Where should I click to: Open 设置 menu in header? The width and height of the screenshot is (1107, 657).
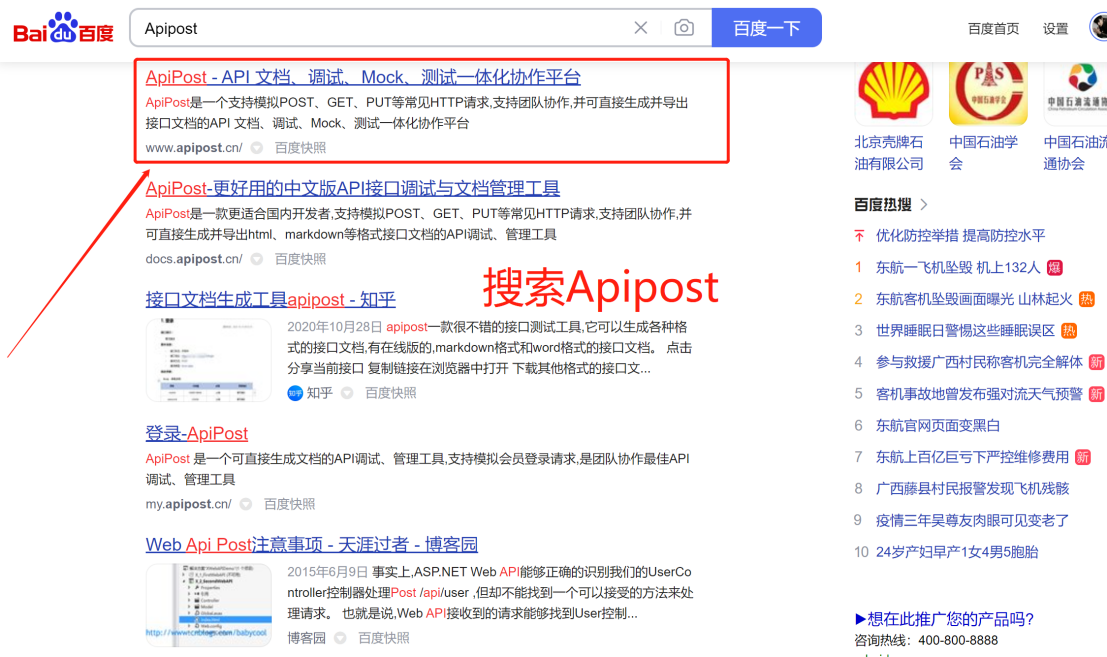click(x=1055, y=29)
